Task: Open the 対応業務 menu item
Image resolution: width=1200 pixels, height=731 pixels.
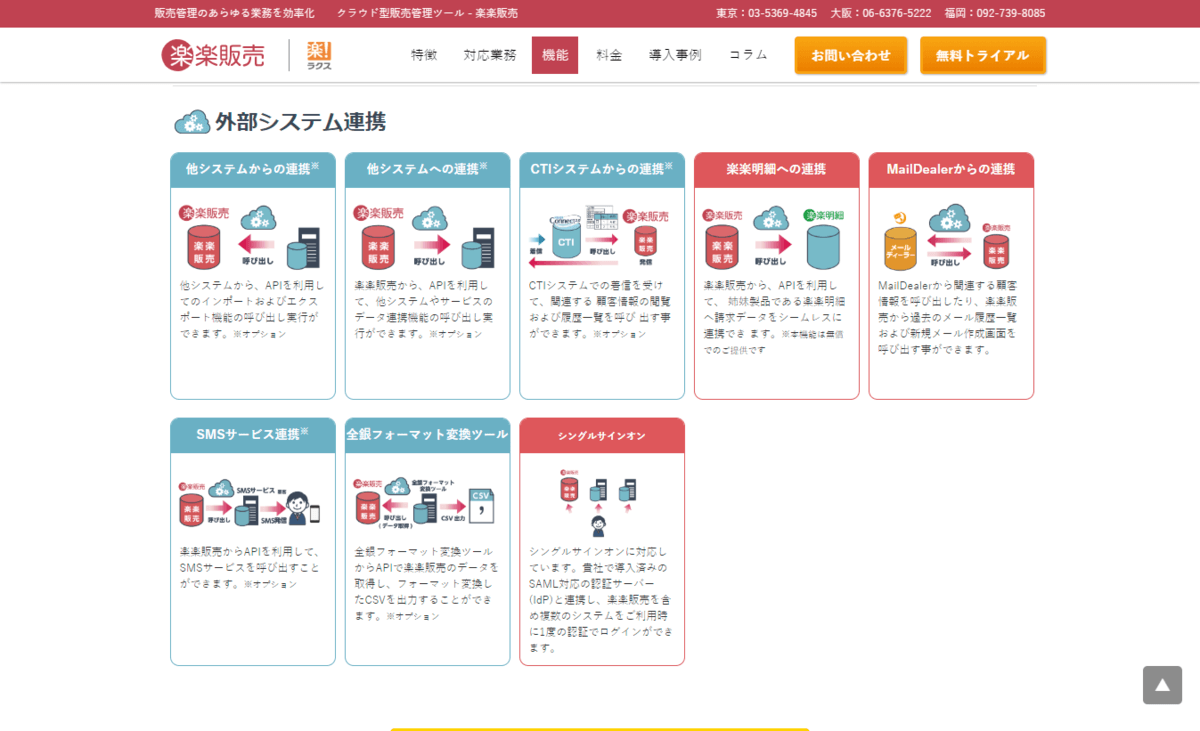Action: 490,55
